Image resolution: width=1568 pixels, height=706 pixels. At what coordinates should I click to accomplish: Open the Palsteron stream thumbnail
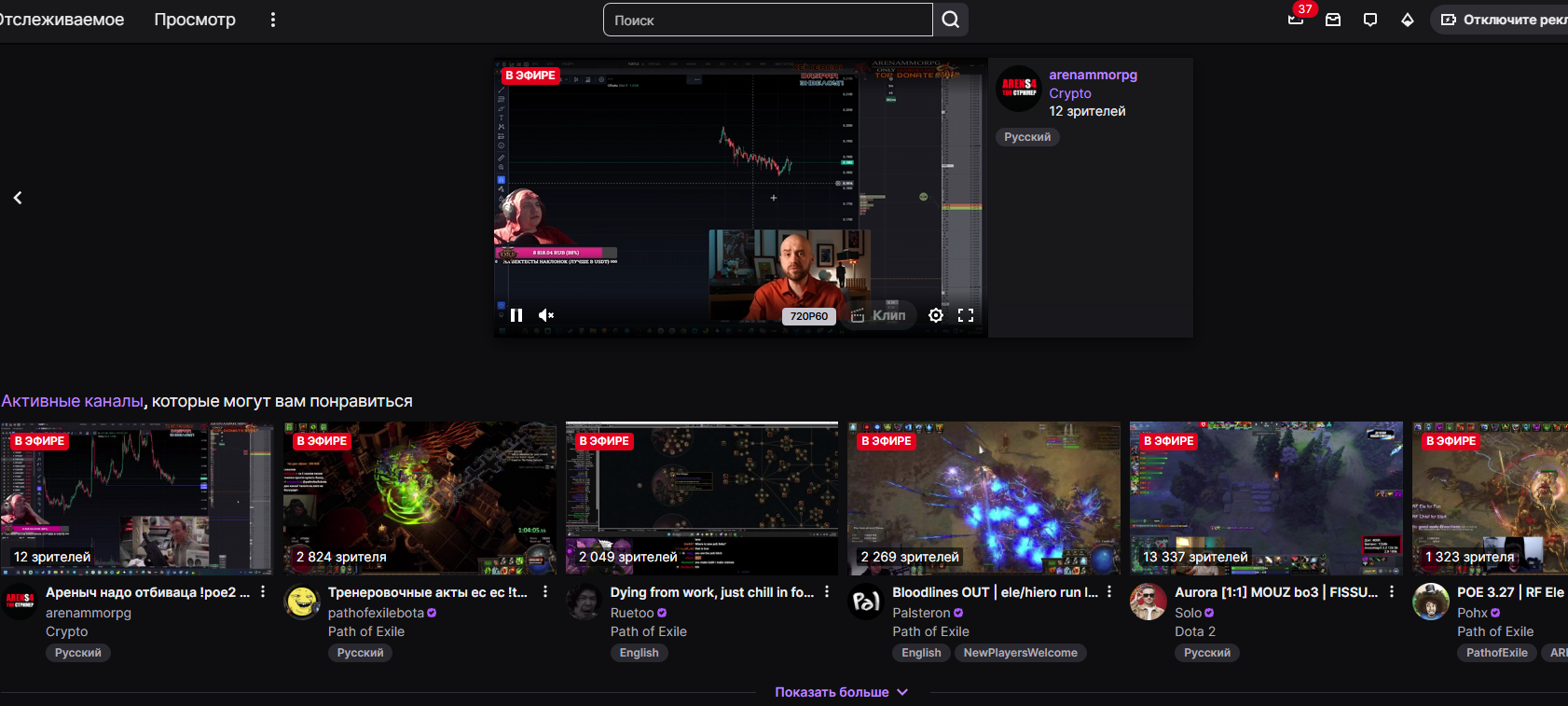[x=984, y=498]
